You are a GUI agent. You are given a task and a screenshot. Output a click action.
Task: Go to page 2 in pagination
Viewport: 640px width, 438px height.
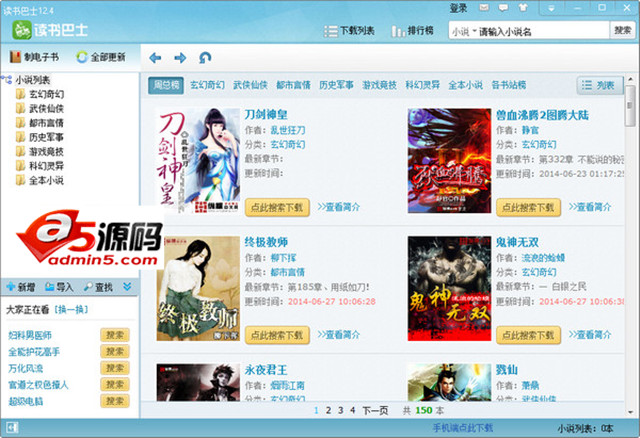(x=328, y=410)
